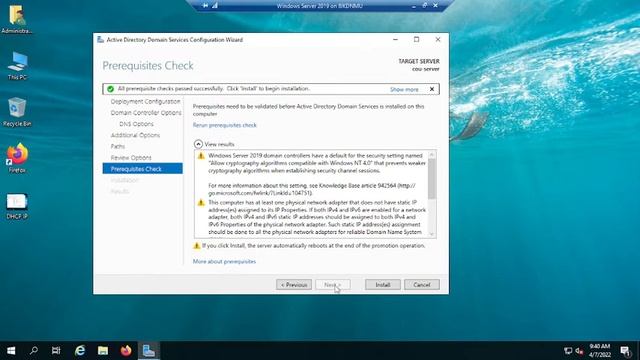This screenshot has height=360, width=640.
Task: Click the wizard title bar icon
Action: pyautogui.click(x=100, y=40)
